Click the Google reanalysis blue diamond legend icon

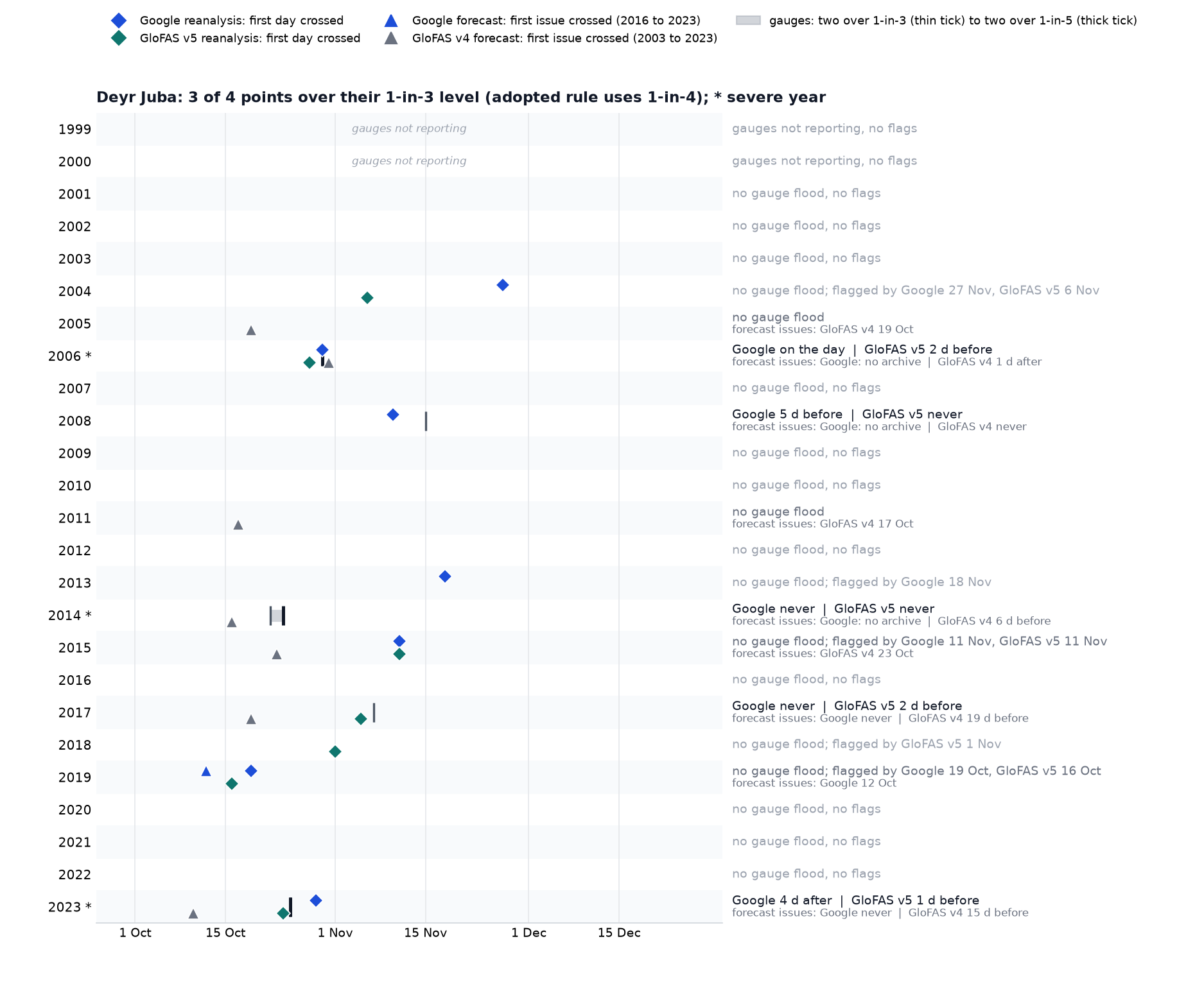119,21
